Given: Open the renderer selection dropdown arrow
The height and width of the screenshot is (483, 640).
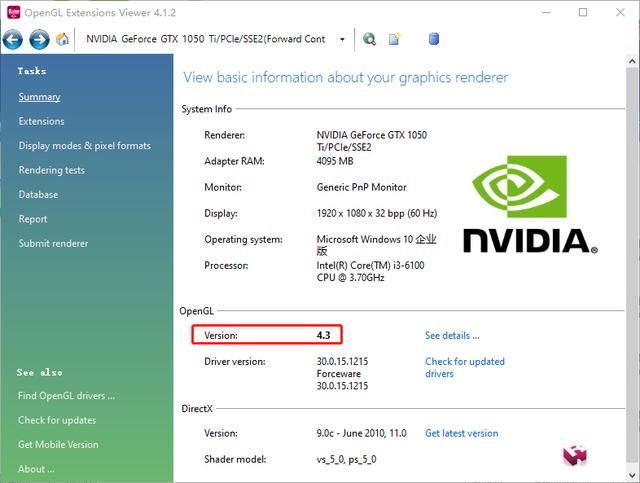Looking at the screenshot, I should [342, 39].
